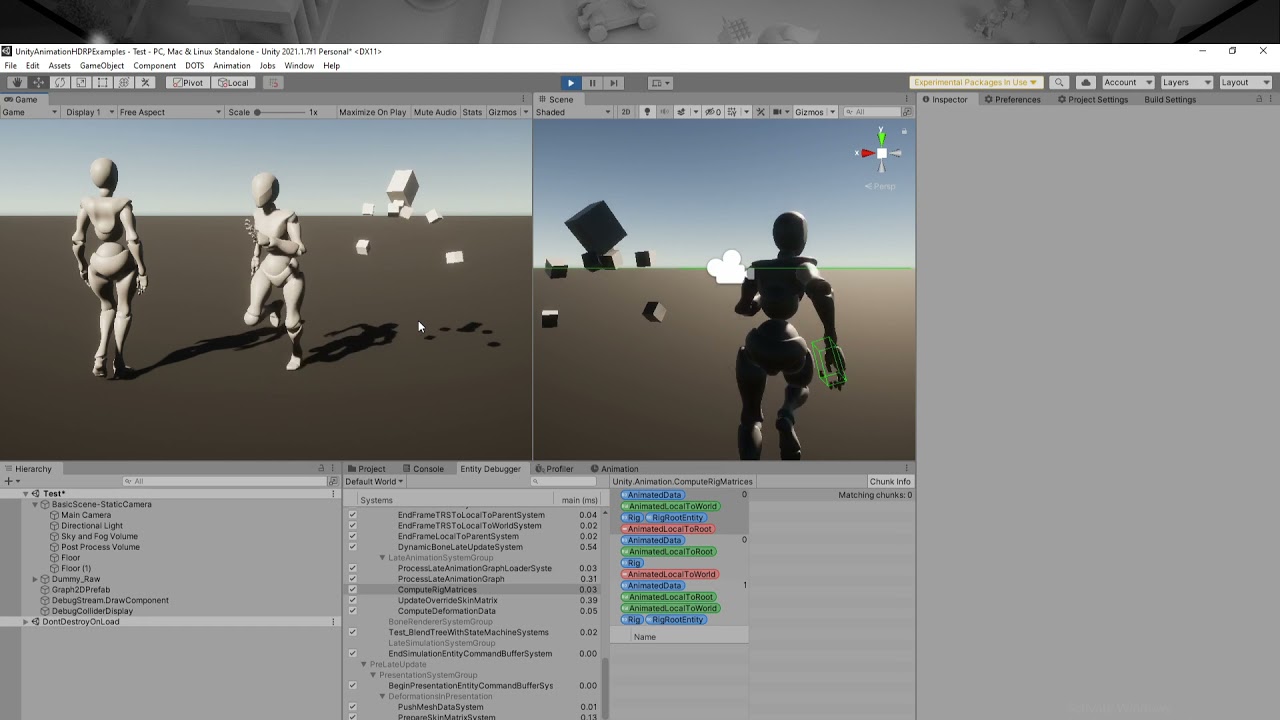Toggle Pivot mode in the toolbar

pos(187,83)
